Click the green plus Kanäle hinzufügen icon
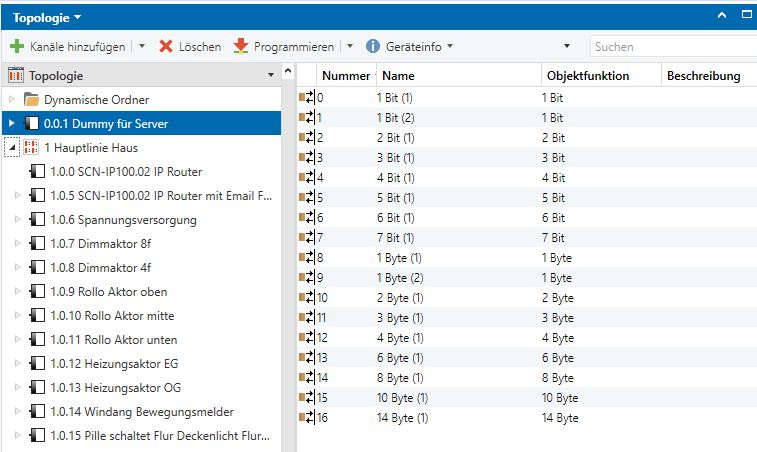Image resolution: width=757 pixels, height=452 pixels. 17,47
